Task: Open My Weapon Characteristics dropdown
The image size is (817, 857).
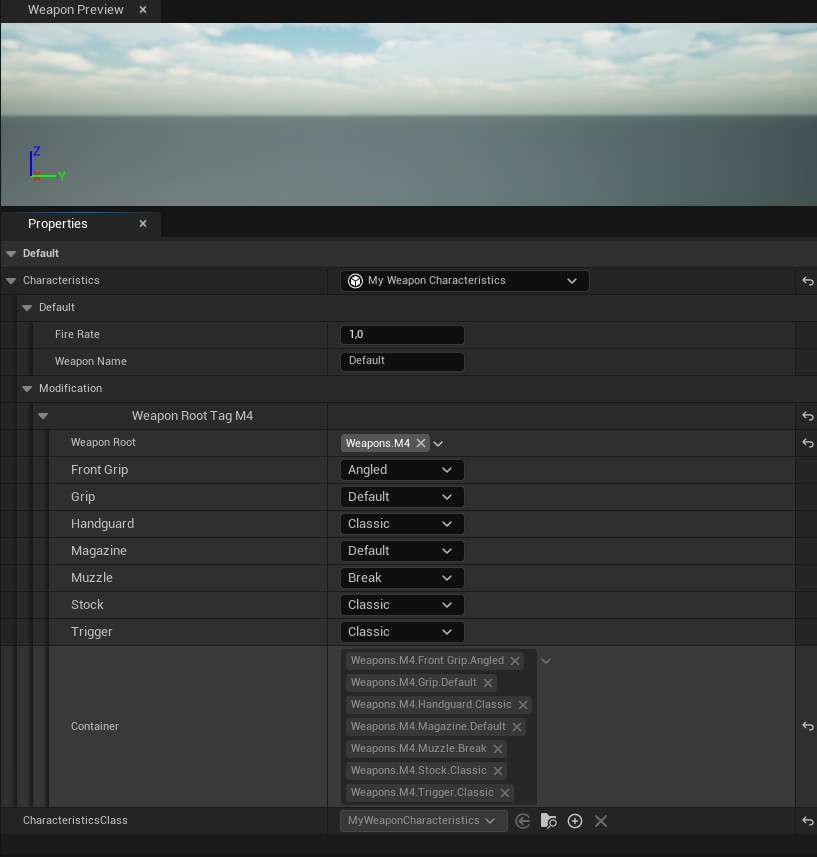Action: click(465, 281)
